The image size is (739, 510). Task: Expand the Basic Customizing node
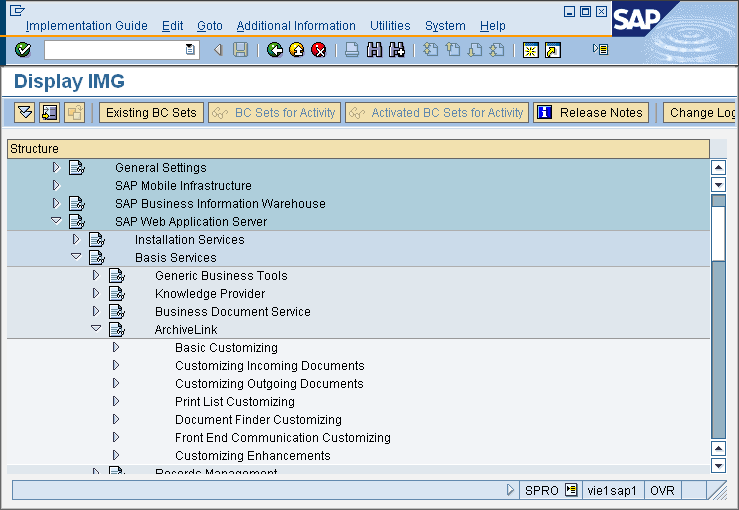pyautogui.click(x=116, y=348)
